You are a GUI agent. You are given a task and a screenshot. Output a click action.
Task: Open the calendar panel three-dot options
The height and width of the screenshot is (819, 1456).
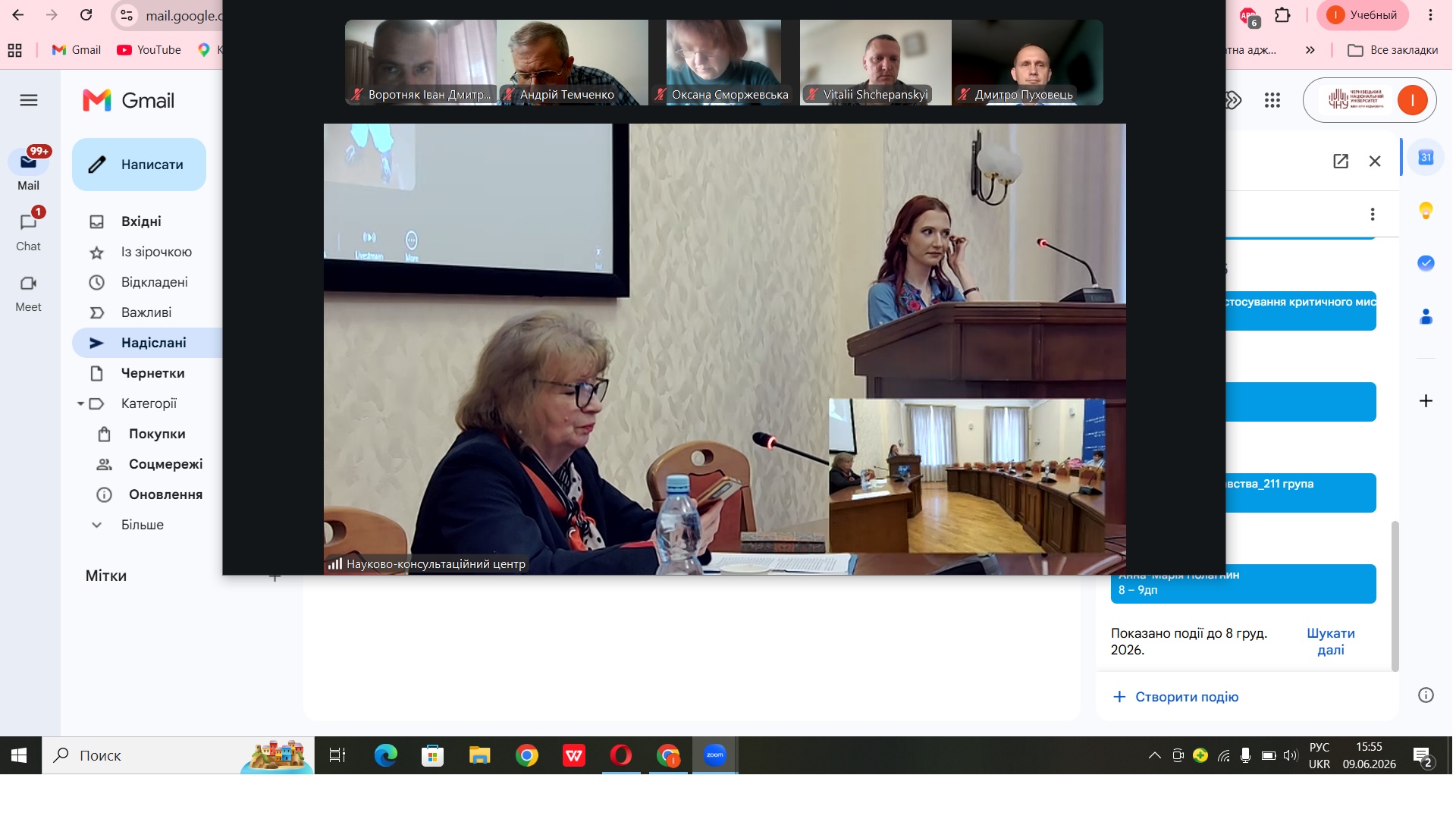[1373, 214]
